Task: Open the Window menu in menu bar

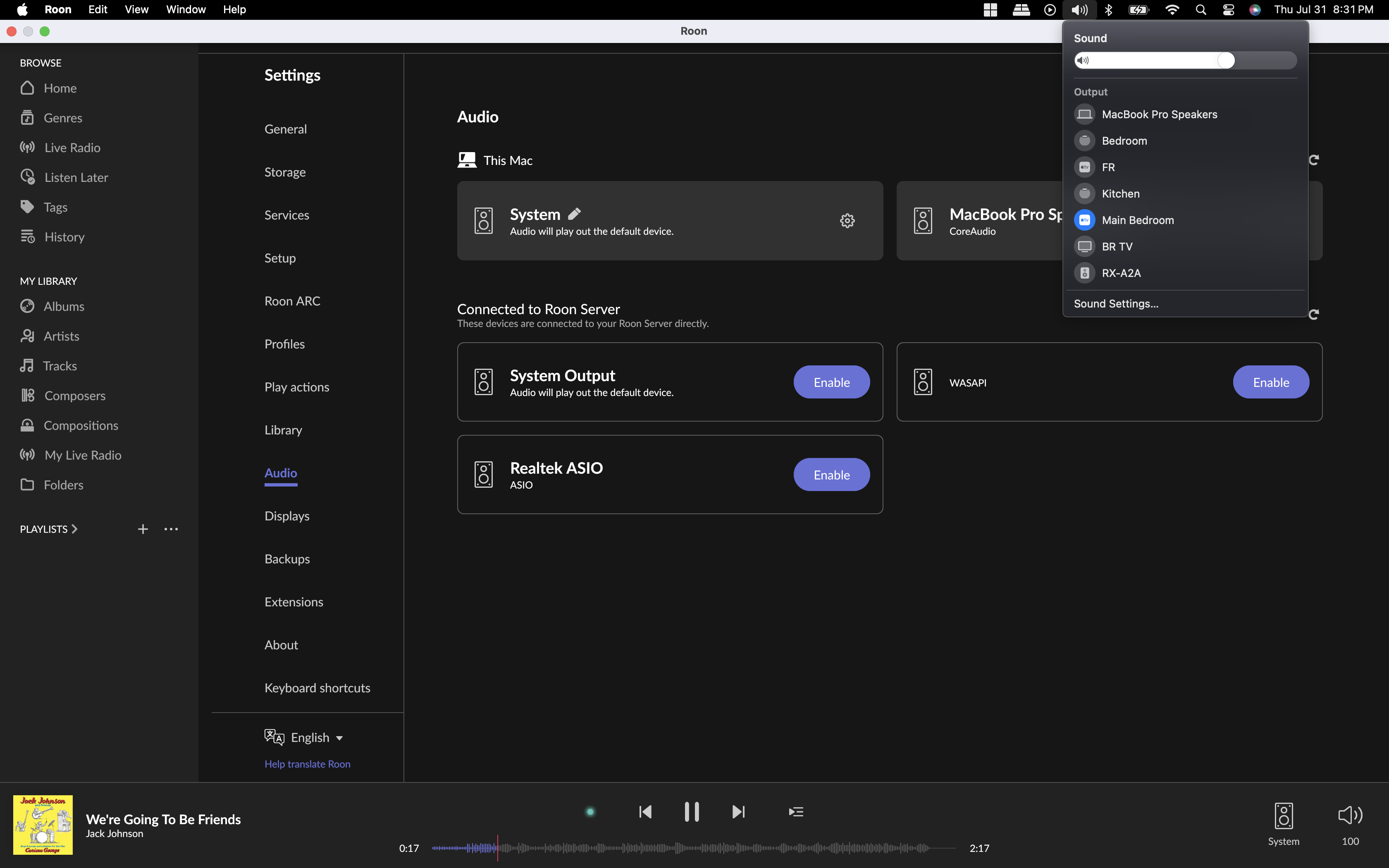Action: coord(185,9)
